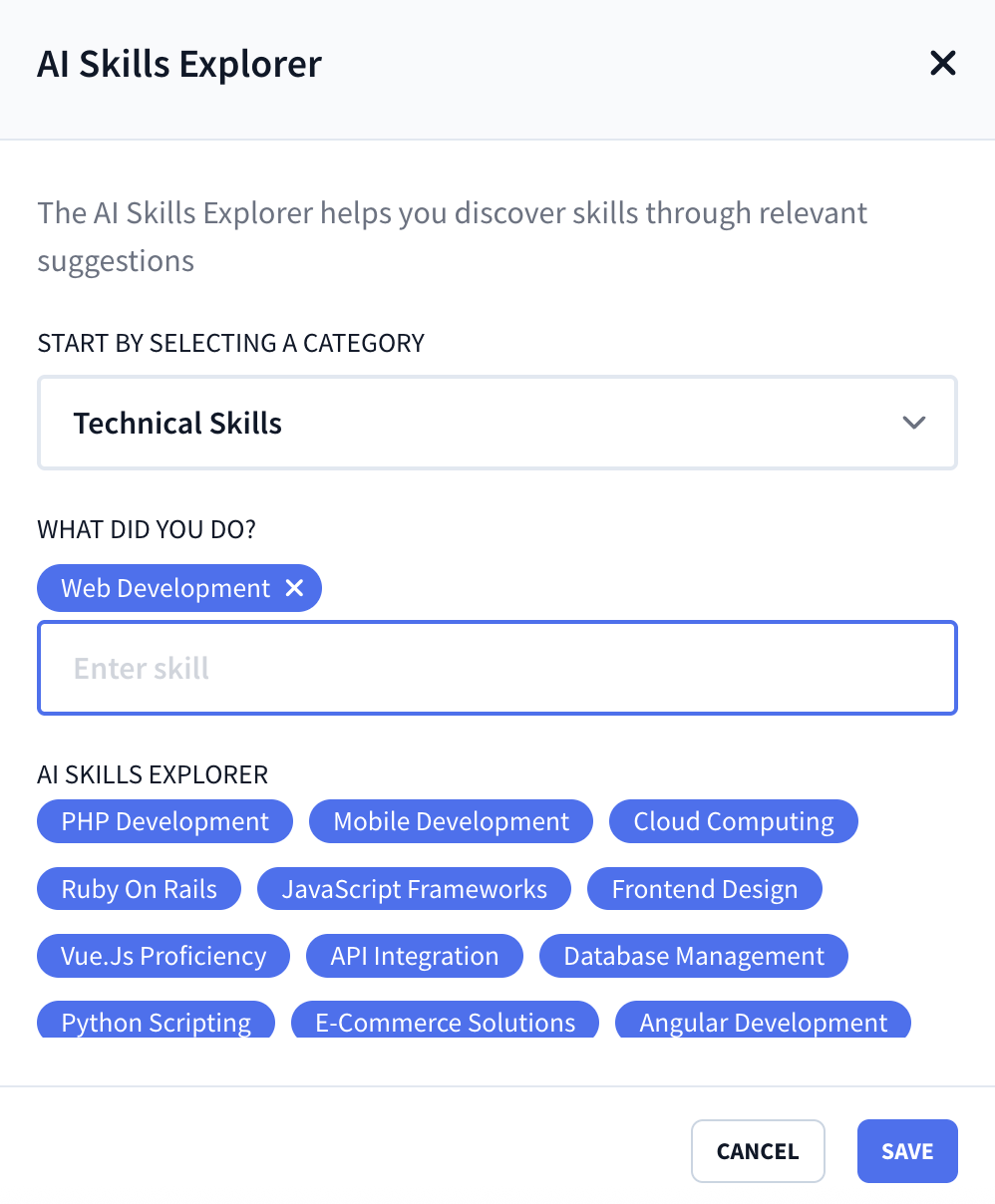
Task: Add Mobile Development from suggestions
Action: point(451,821)
